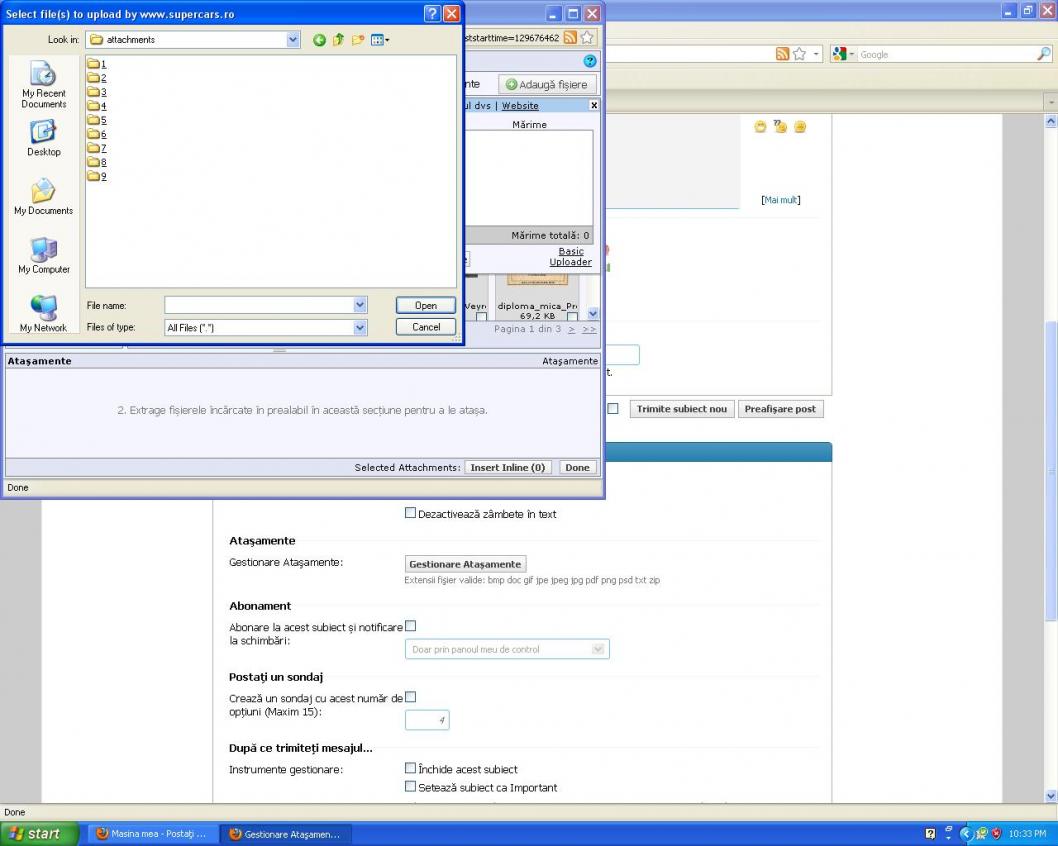The width and height of the screenshot is (1058, 846).
Task: Click the Google search magnifier icon
Action: click(1044, 54)
